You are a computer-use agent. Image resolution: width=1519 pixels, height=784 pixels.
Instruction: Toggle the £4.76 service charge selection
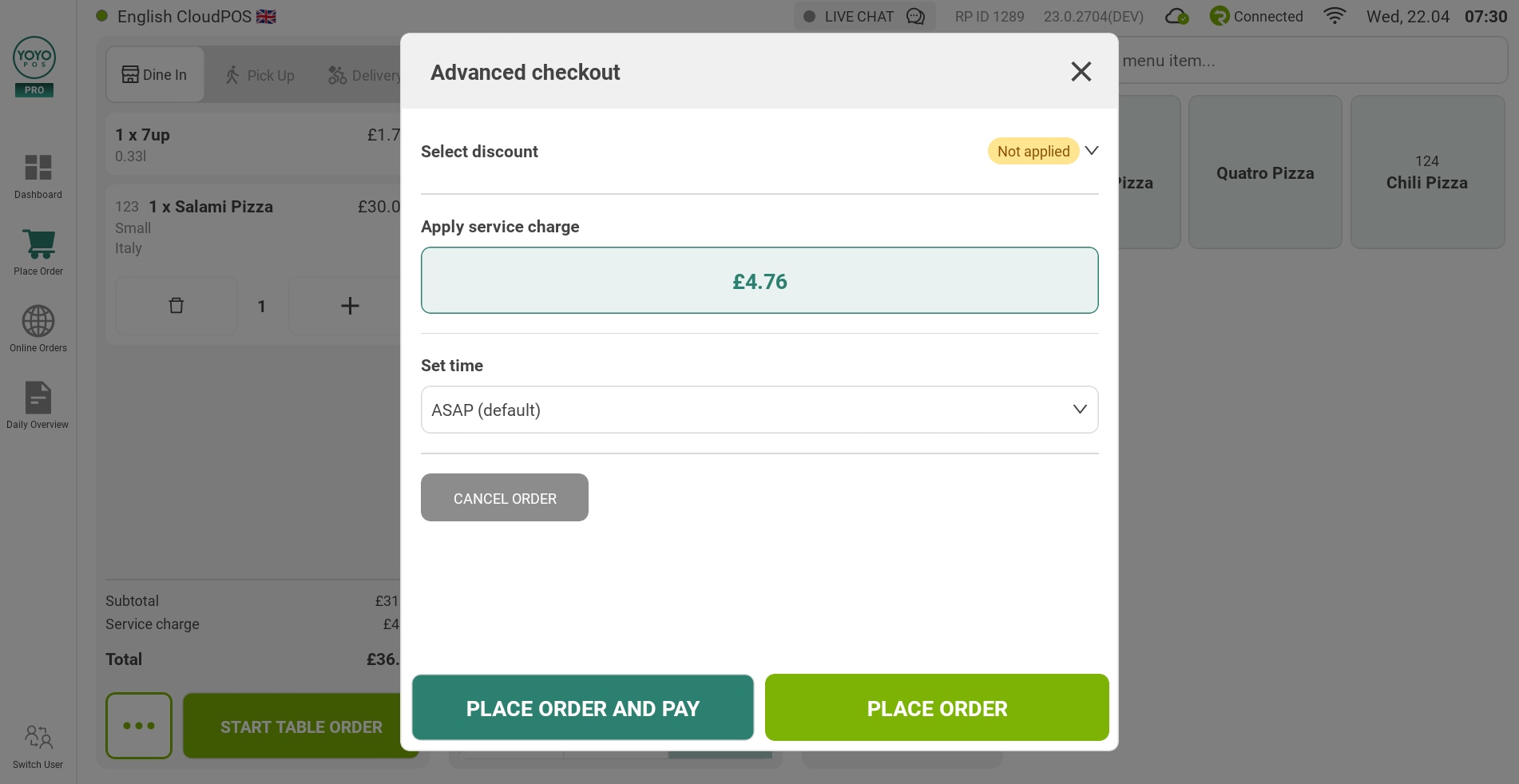[x=759, y=280]
